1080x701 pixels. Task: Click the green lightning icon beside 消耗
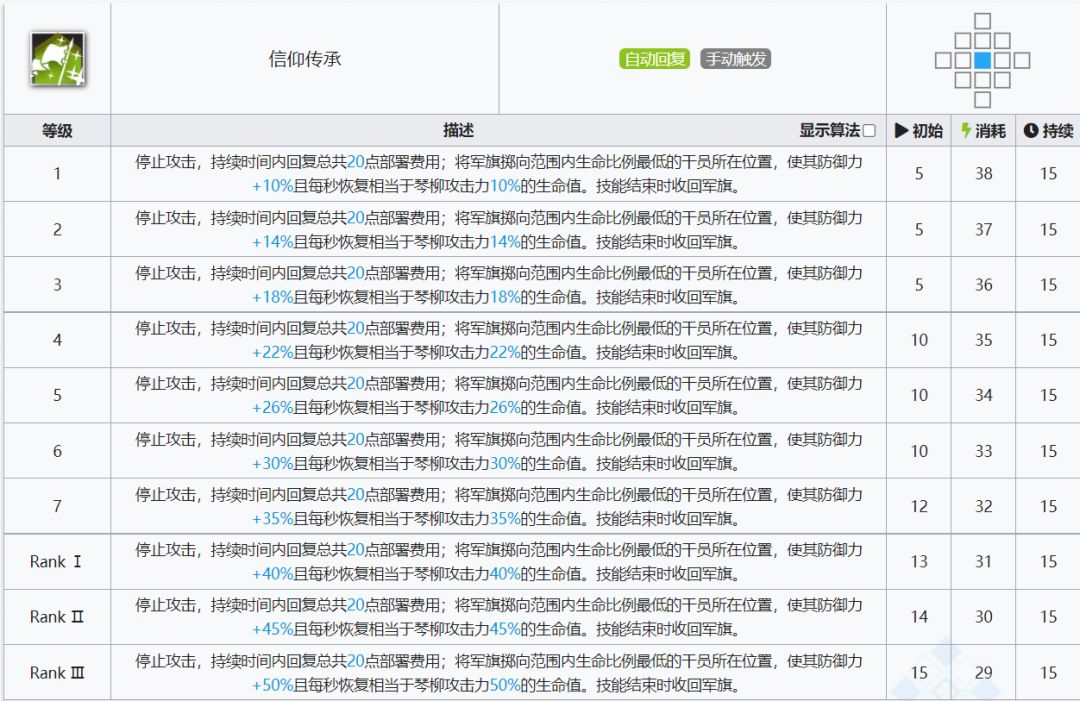pos(966,131)
